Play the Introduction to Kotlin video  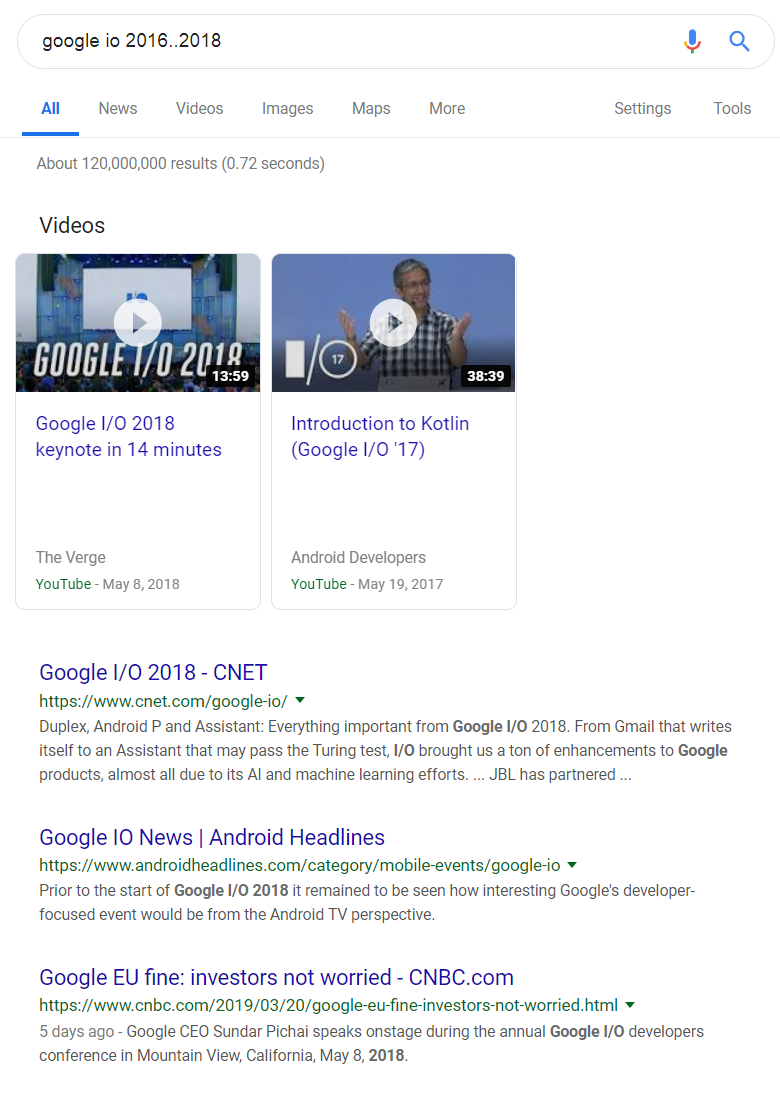point(394,323)
